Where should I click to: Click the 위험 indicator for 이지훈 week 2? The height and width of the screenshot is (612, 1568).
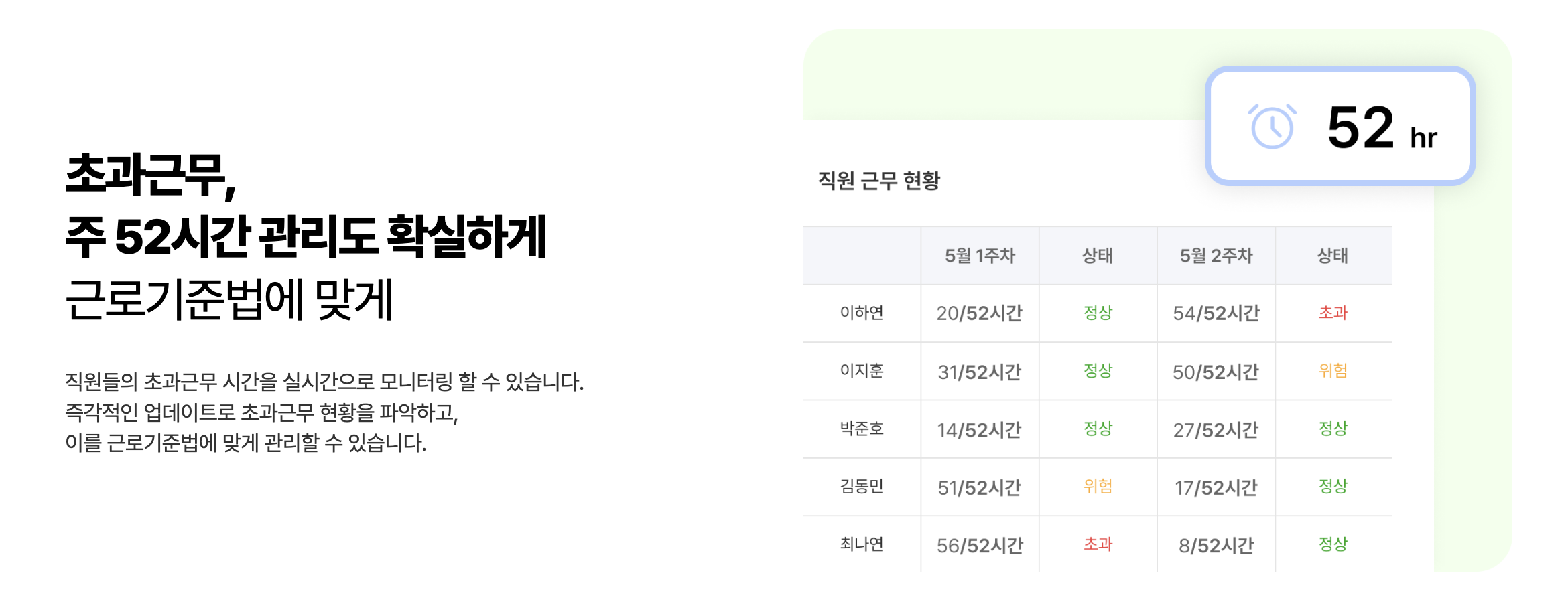coord(1333,370)
